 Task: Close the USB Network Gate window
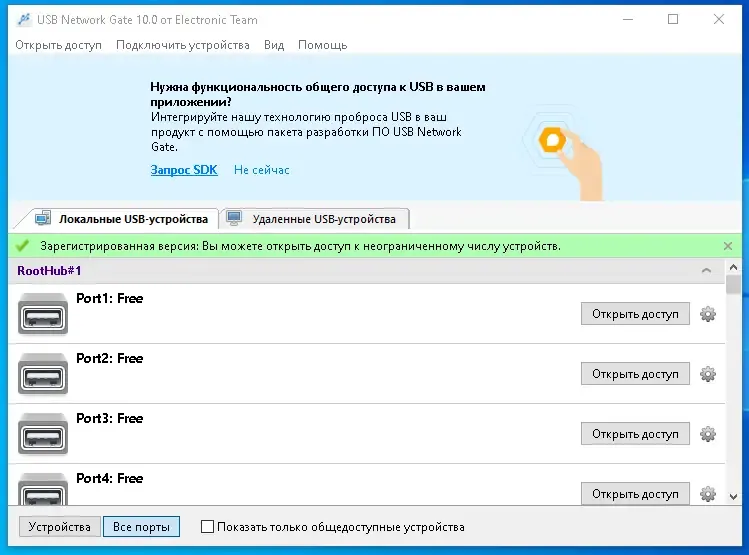pyautogui.click(x=719, y=20)
